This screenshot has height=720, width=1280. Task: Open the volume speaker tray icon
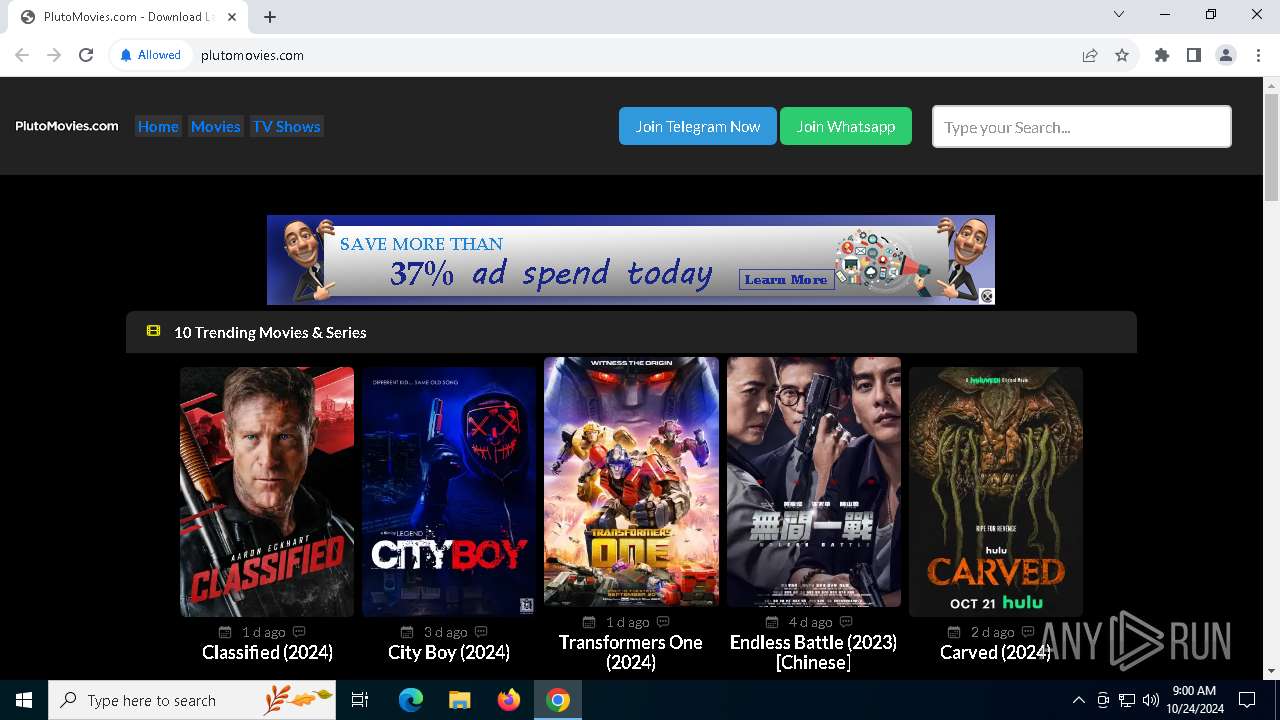point(1151,700)
